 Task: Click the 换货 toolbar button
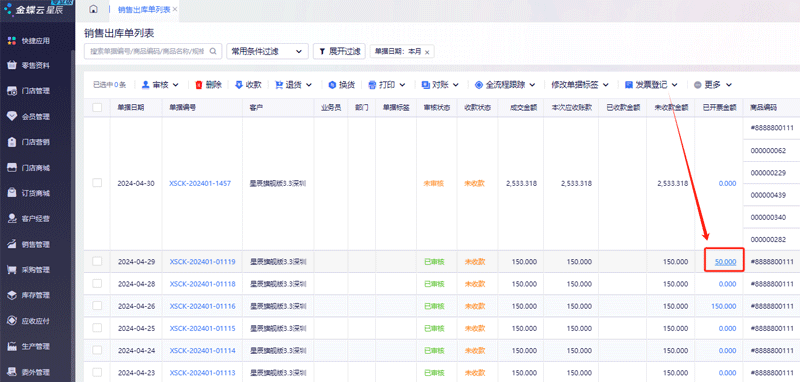[x=341, y=85]
